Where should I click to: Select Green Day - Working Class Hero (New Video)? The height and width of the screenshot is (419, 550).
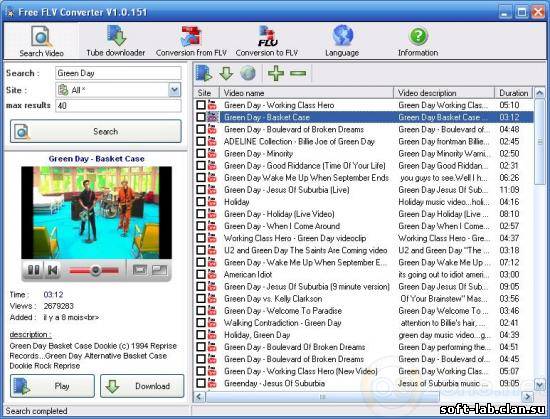364,371
